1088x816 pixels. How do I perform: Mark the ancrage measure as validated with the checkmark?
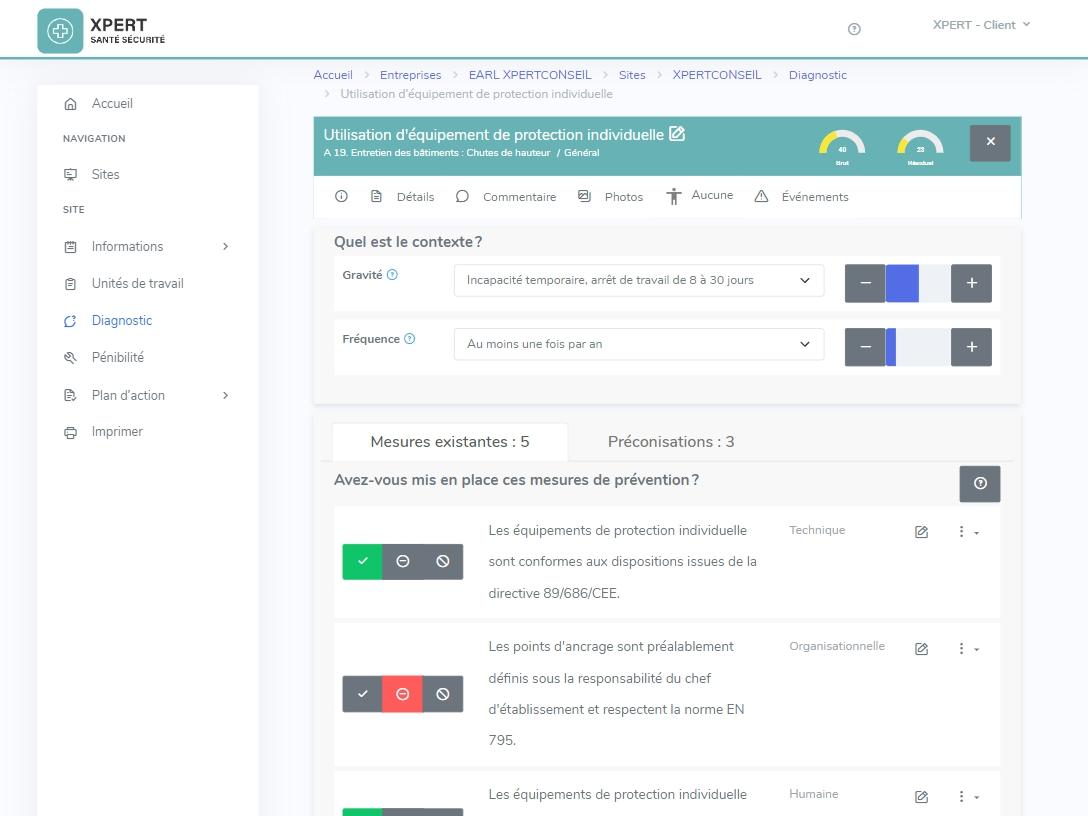click(x=363, y=693)
